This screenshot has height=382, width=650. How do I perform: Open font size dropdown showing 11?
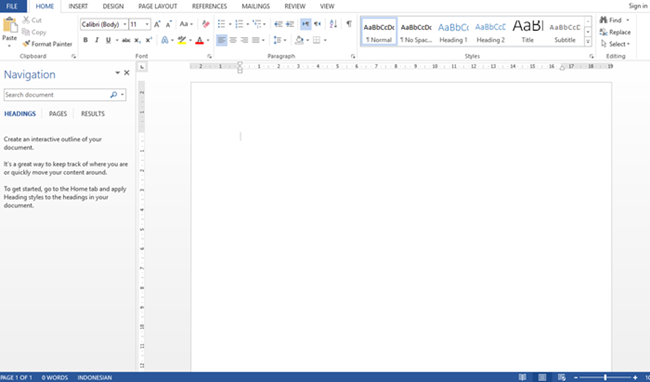point(147,24)
